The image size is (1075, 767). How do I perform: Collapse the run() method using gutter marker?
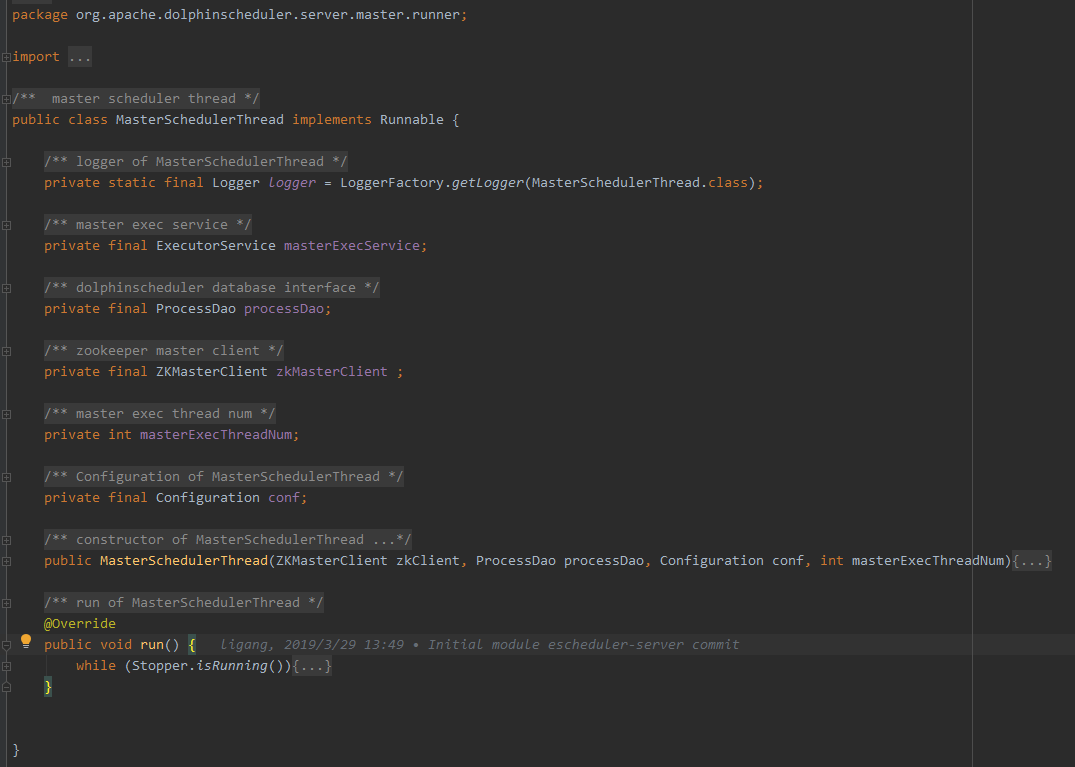pyautogui.click(x=6, y=645)
